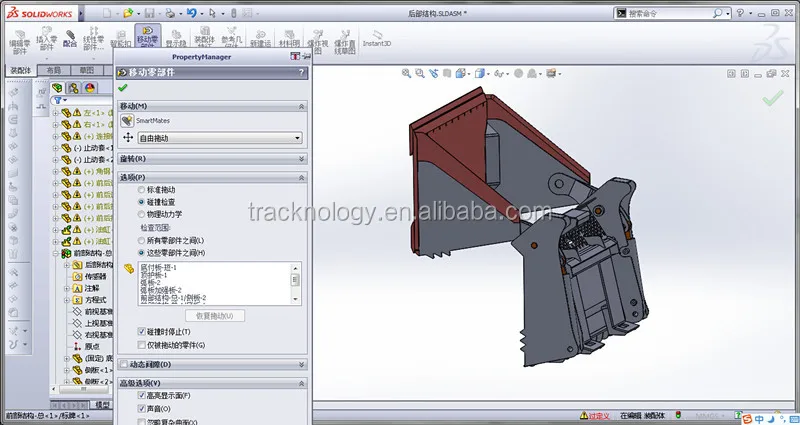
Task: Collapse the 选项 (Options) section
Action: (301, 176)
